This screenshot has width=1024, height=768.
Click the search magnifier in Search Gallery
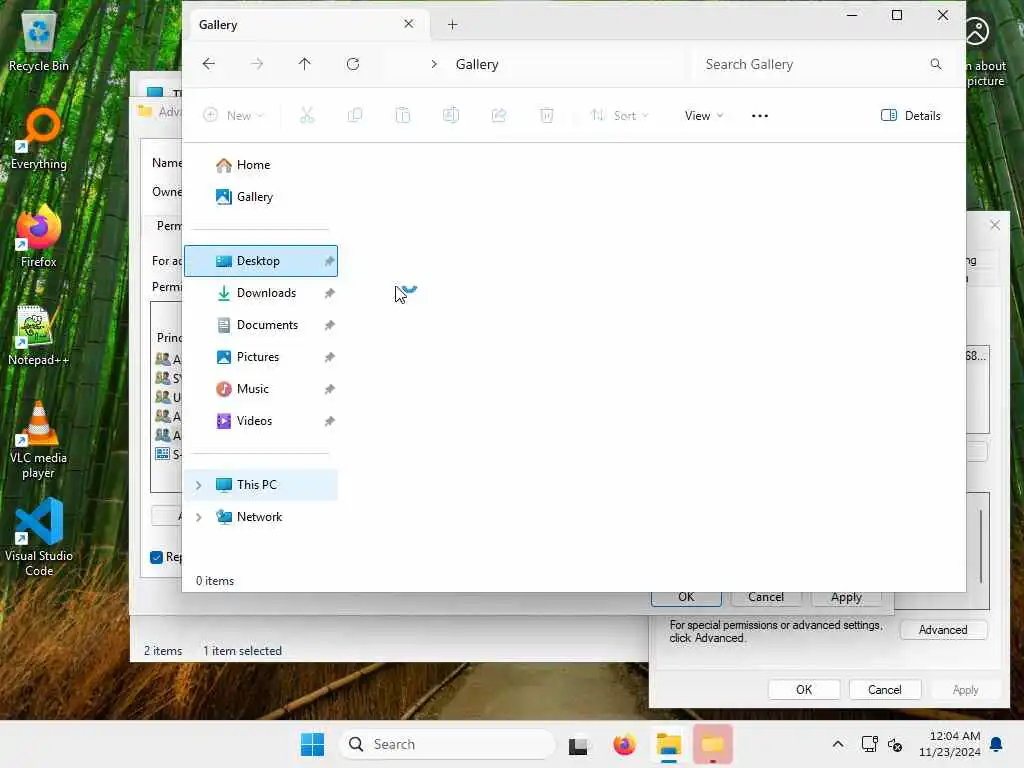tap(936, 64)
